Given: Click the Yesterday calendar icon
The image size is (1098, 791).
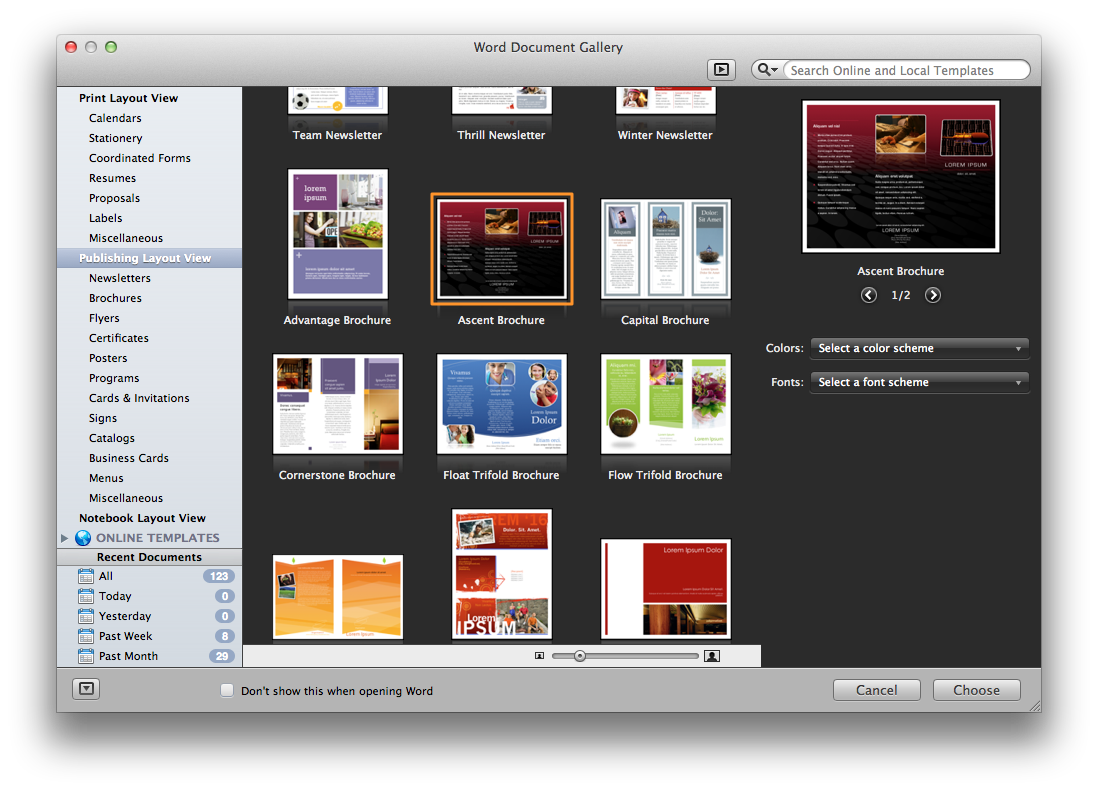Looking at the screenshot, I should pyautogui.click(x=86, y=616).
